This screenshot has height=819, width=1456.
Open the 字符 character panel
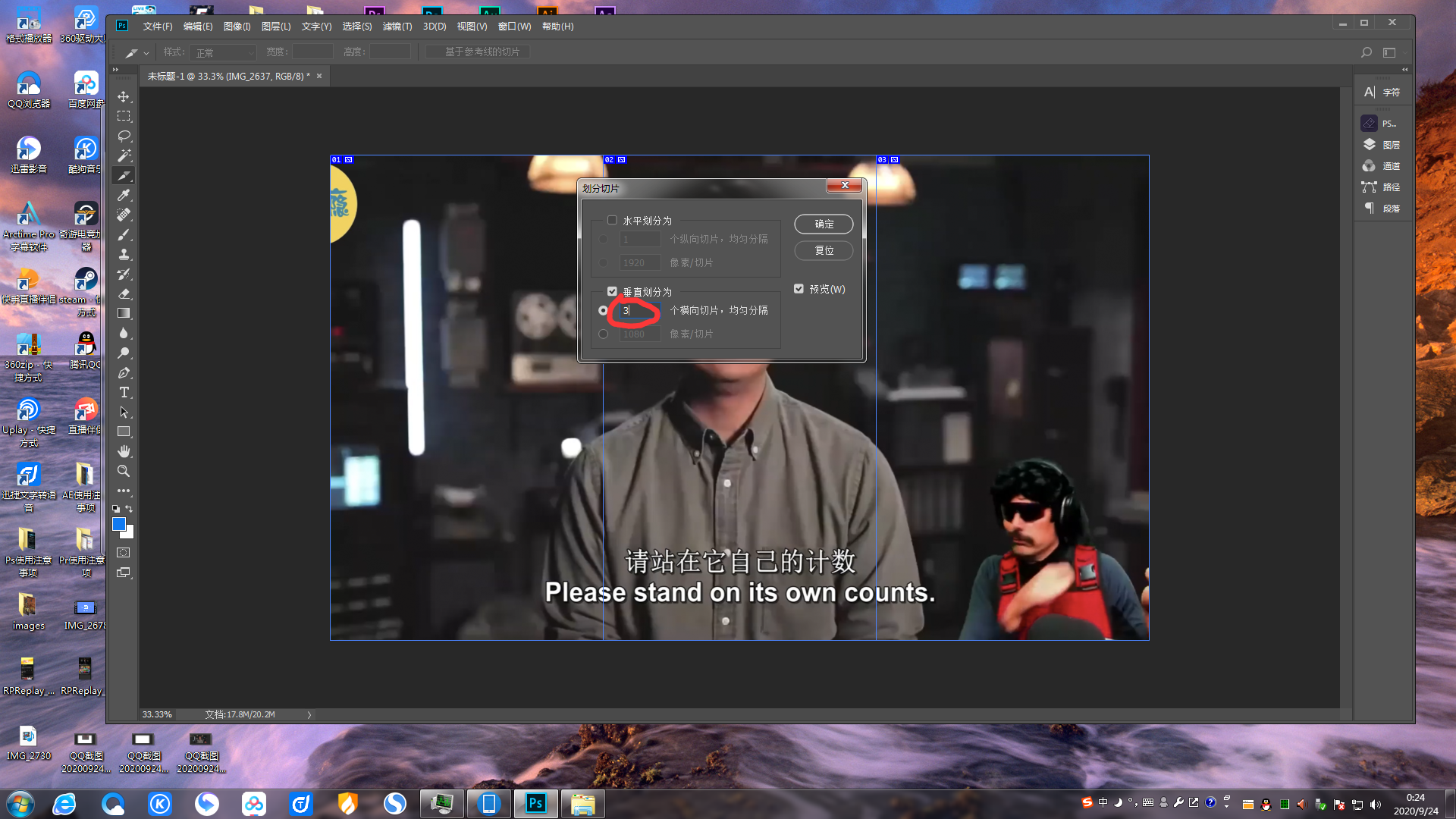pyautogui.click(x=1383, y=92)
